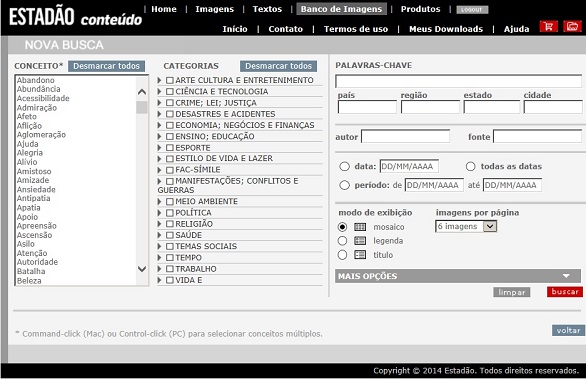The image size is (586, 379).
Task: Click Desmarcar todos beside CATEGORIAS
Action: click(278, 66)
